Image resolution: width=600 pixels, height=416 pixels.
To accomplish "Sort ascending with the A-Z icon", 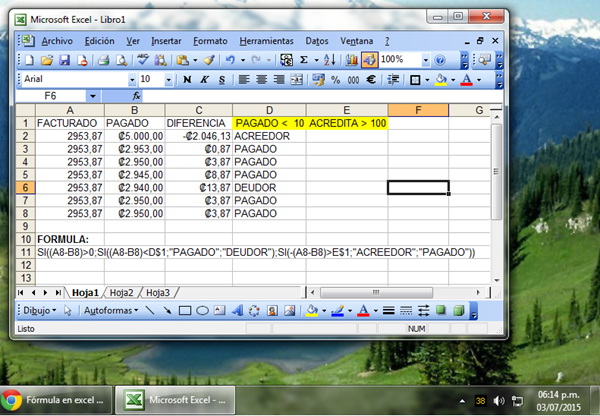I will (x=329, y=60).
